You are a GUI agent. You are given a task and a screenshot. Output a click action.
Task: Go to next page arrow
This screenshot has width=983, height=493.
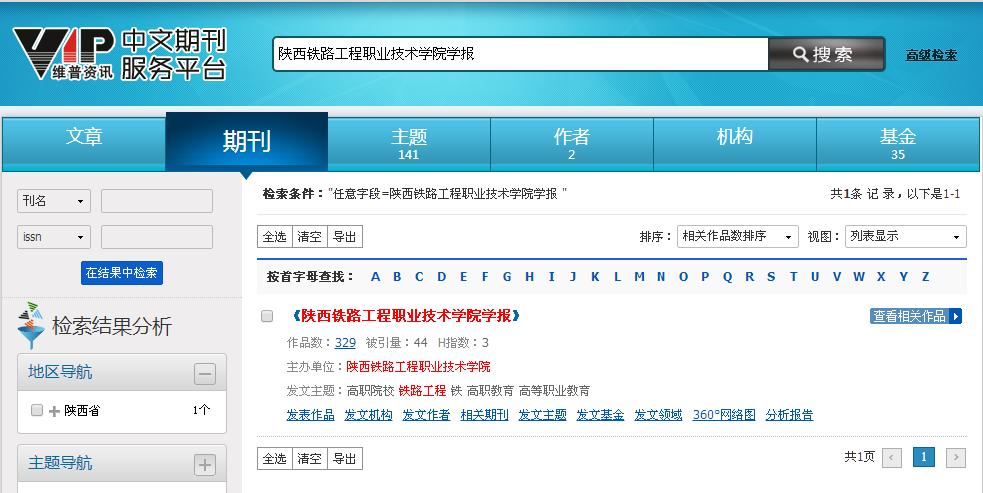[955, 458]
